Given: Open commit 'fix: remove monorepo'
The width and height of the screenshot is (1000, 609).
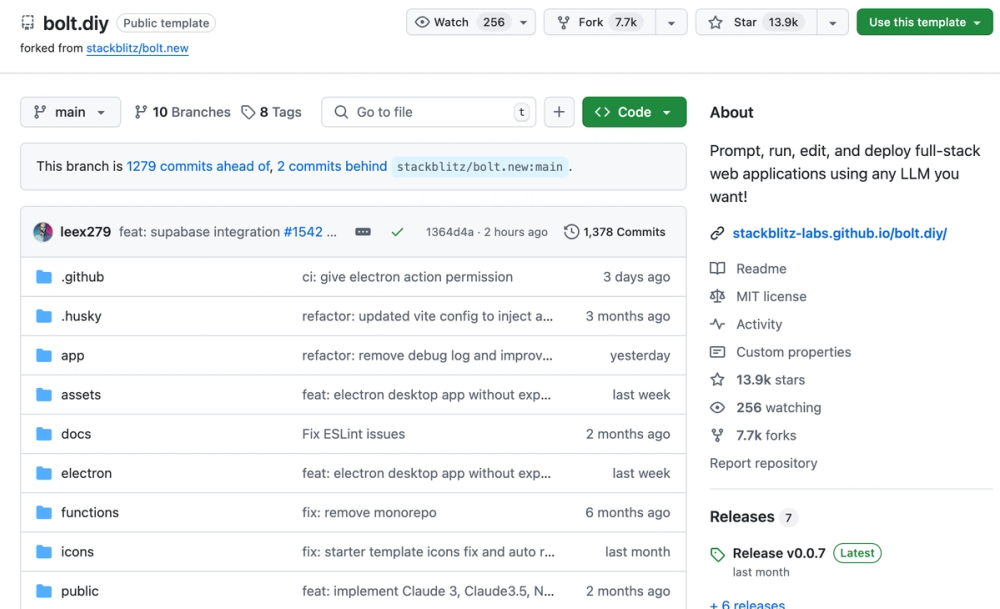Looking at the screenshot, I should (x=369, y=513).
